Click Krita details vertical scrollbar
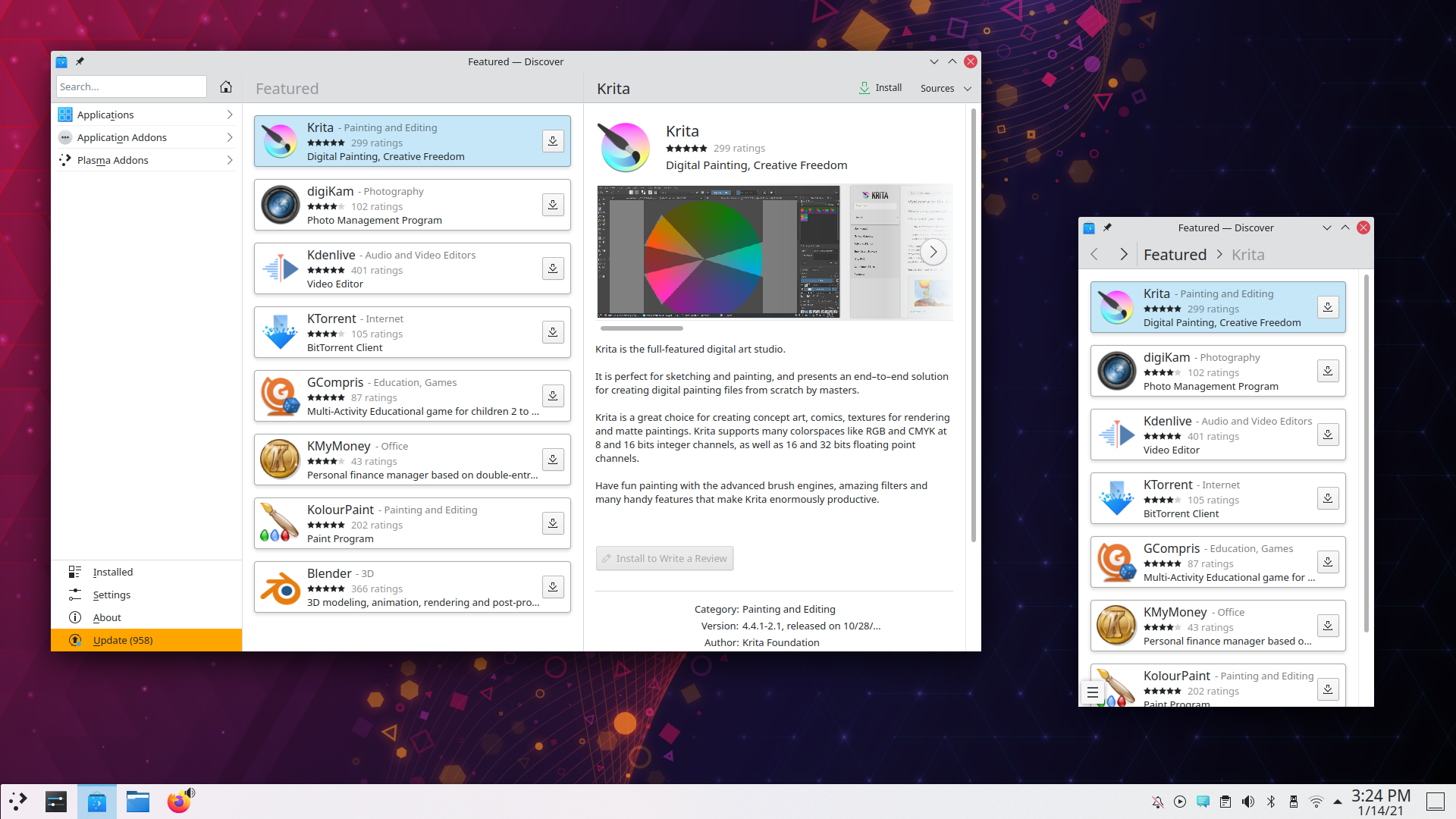This screenshot has width=1456, height=819. click(974, 326)
